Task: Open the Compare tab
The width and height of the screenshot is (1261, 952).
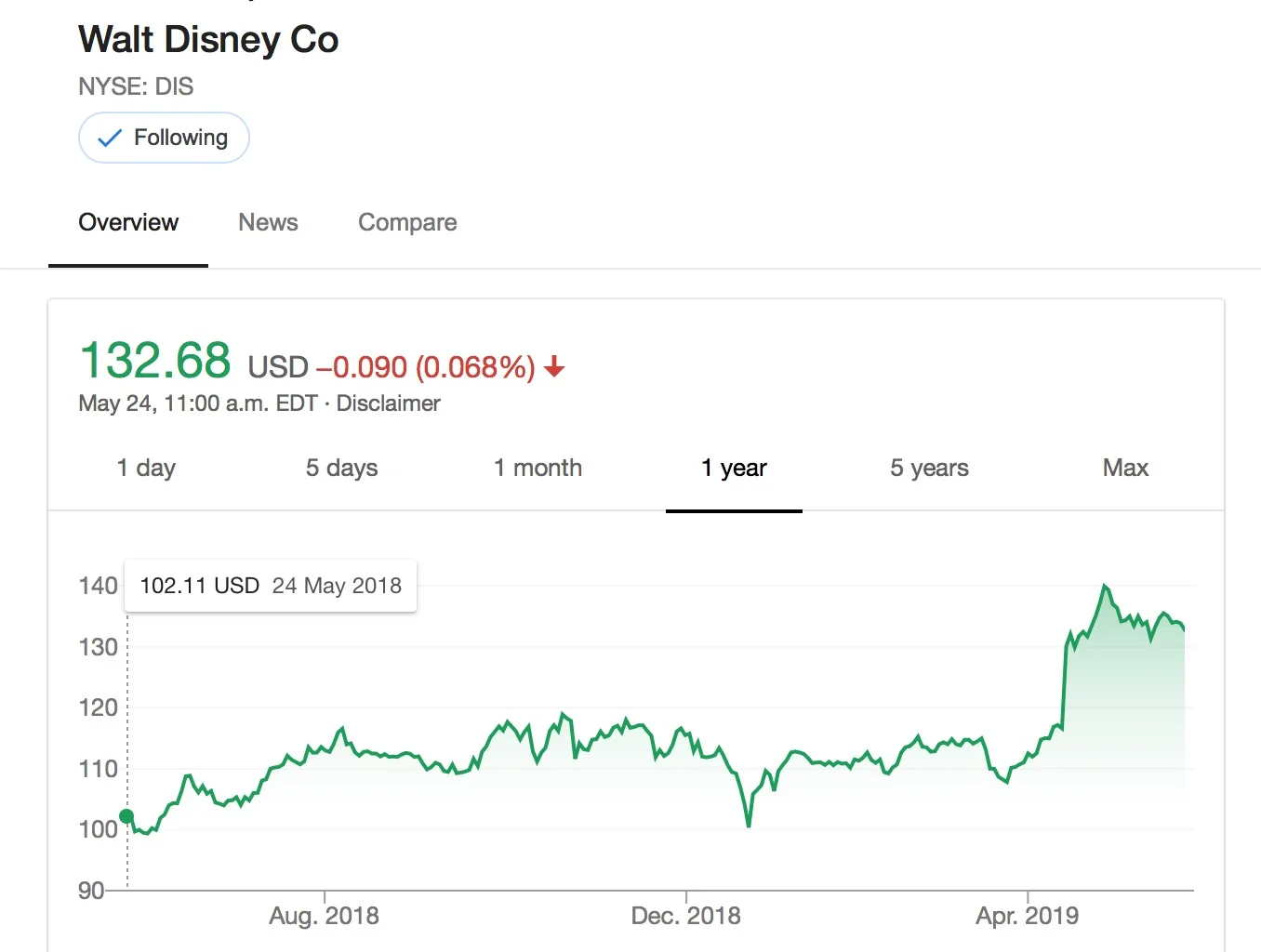Action: (x=407, y=222)
